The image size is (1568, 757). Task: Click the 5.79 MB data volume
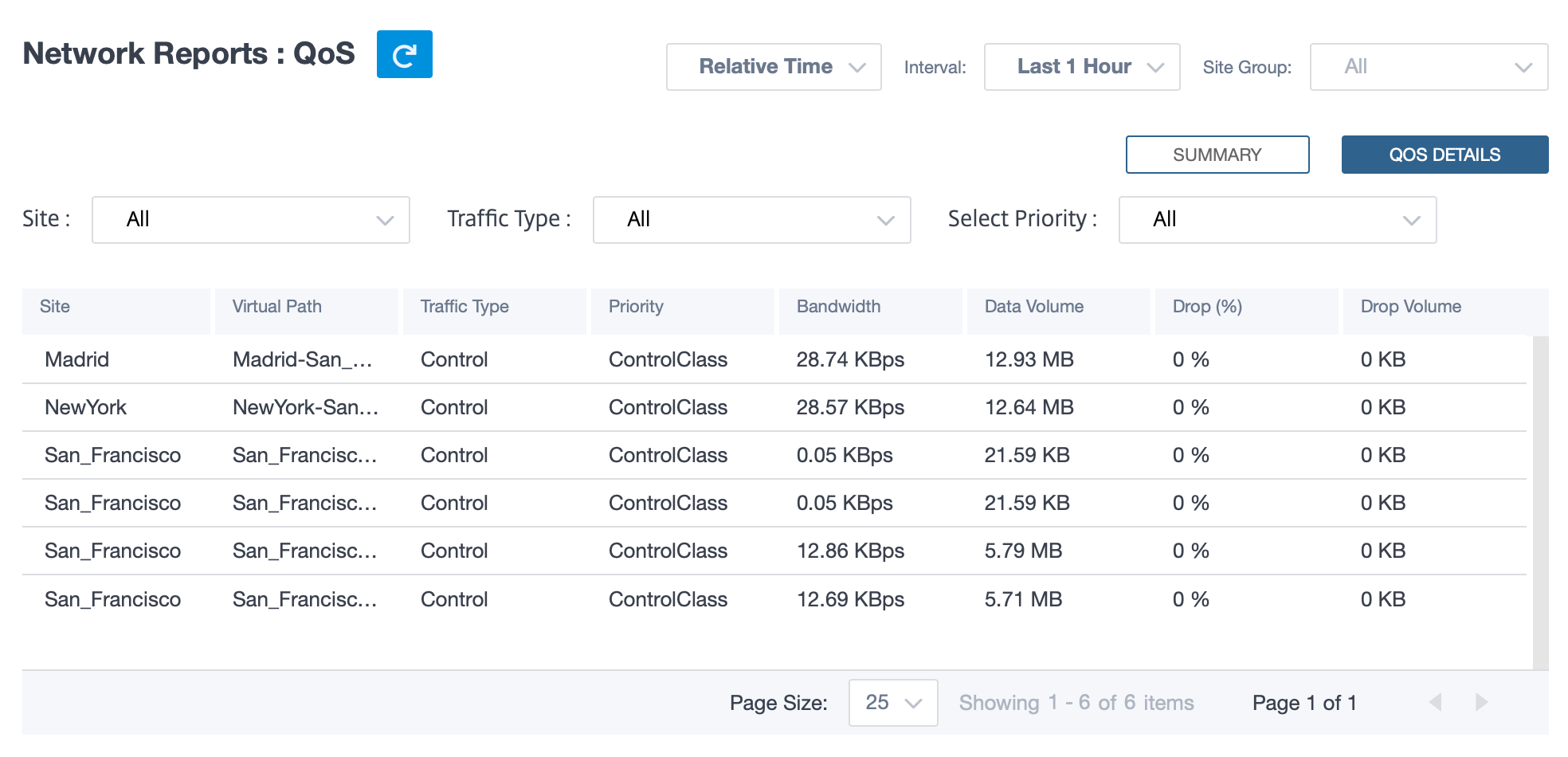[1024, 551]
